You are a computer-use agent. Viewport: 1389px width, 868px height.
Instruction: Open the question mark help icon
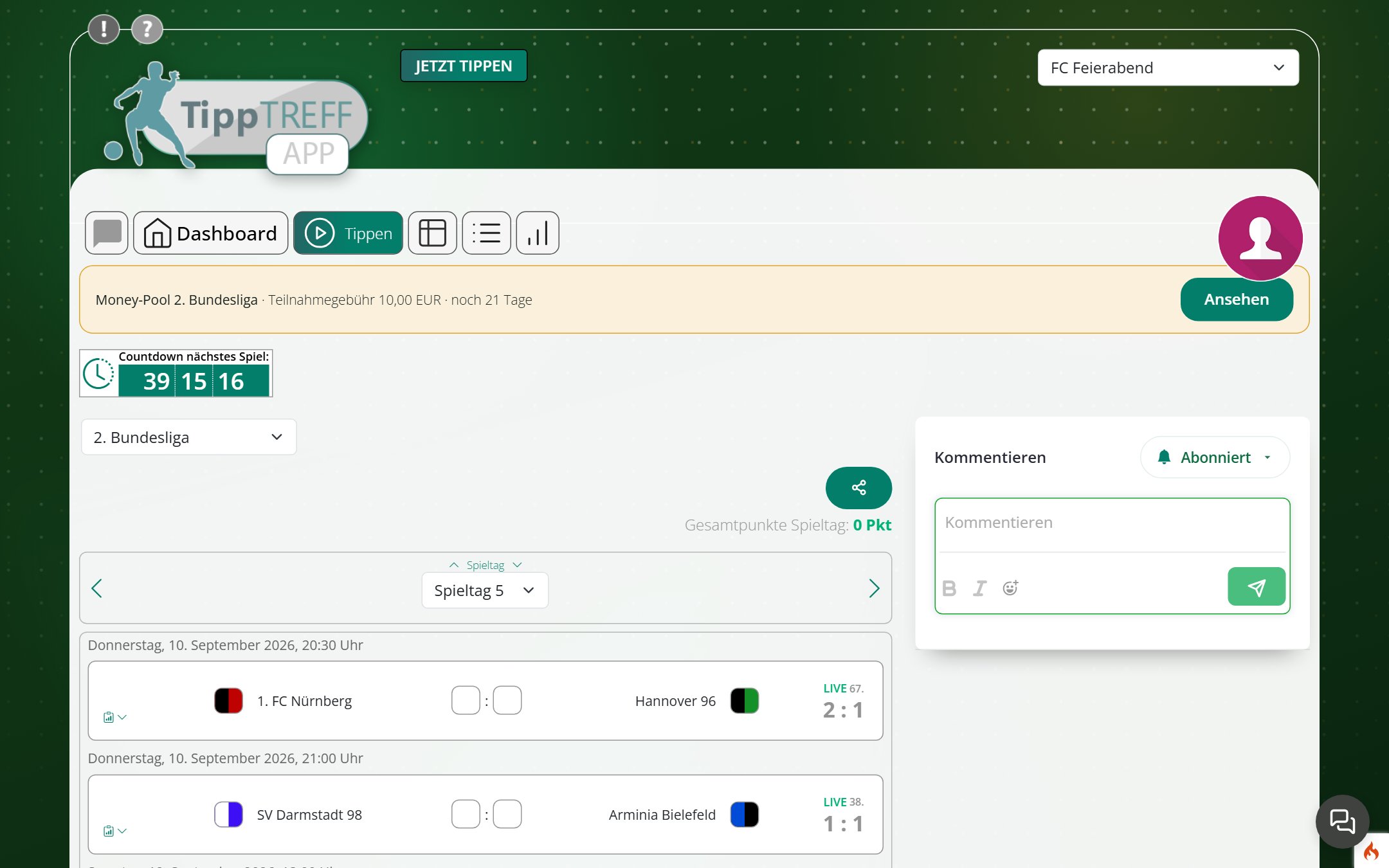pyautogui.click(x=147, y=29)
